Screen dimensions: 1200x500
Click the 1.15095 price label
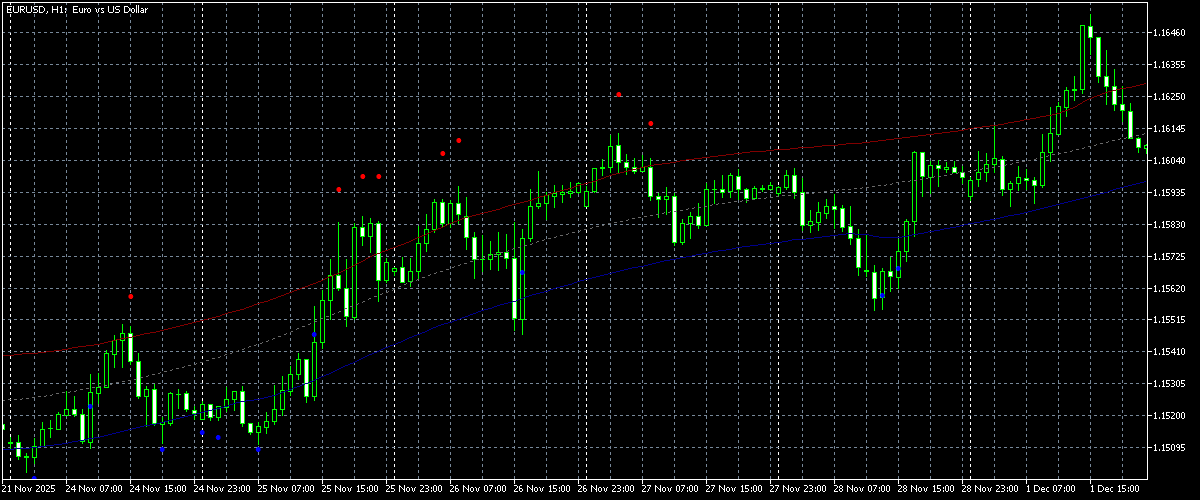pos(1169,447)
